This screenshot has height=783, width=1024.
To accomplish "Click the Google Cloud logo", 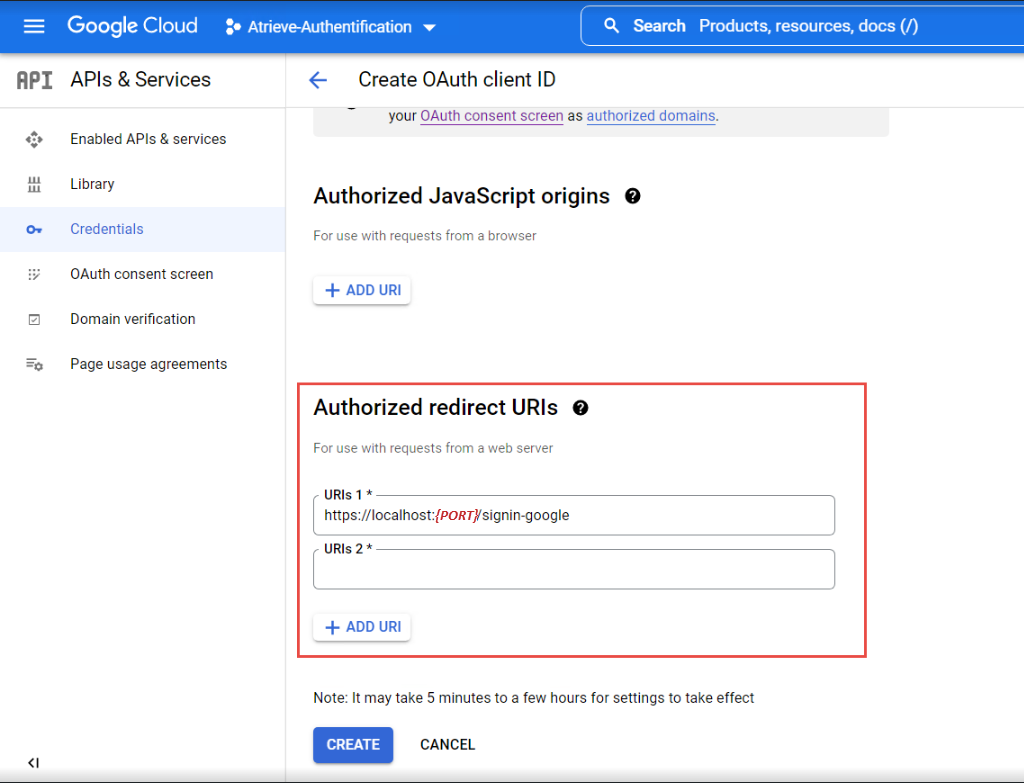I will click(x=132, y=26).
